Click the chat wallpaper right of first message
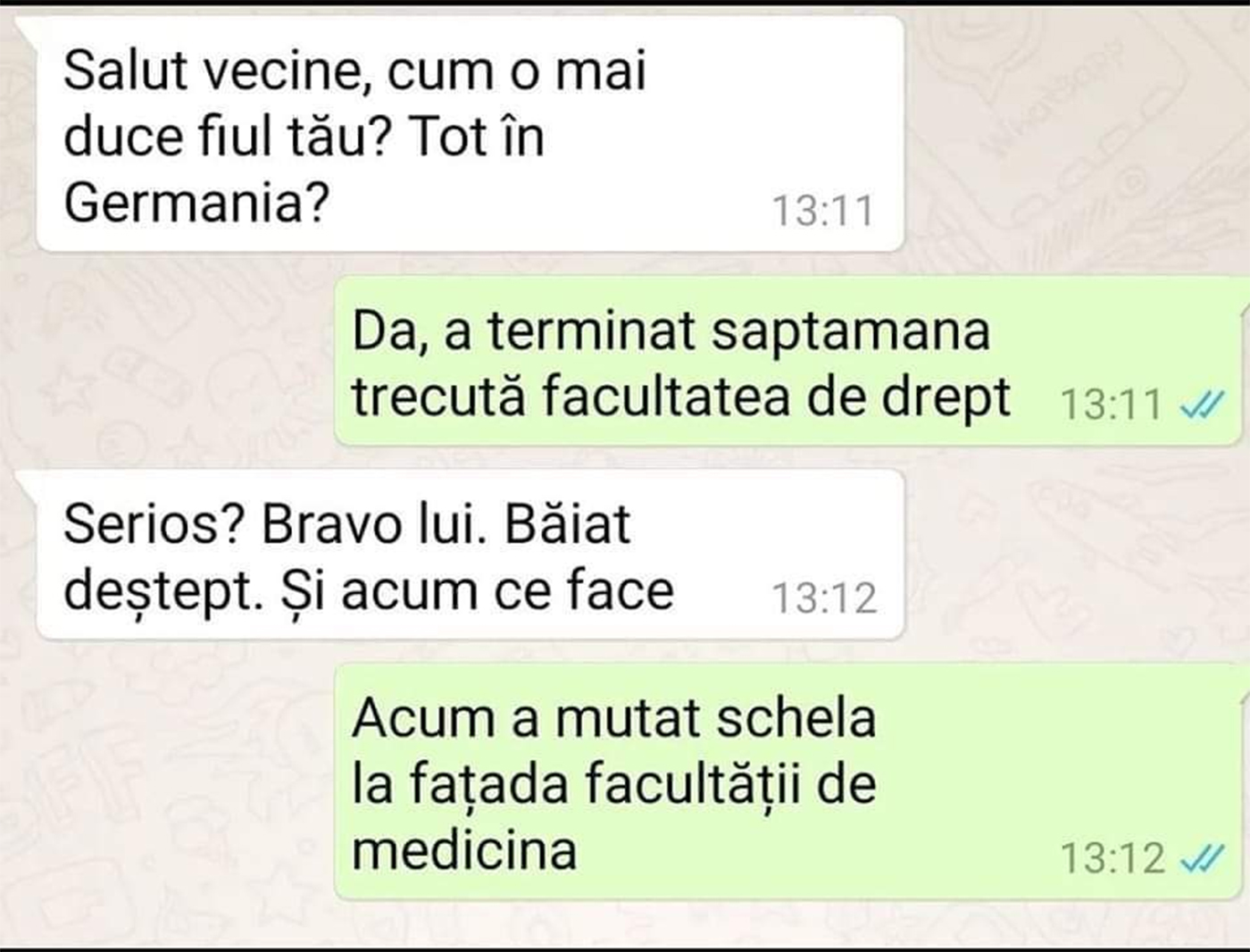1250x952 pixels. coord(1071,134)
